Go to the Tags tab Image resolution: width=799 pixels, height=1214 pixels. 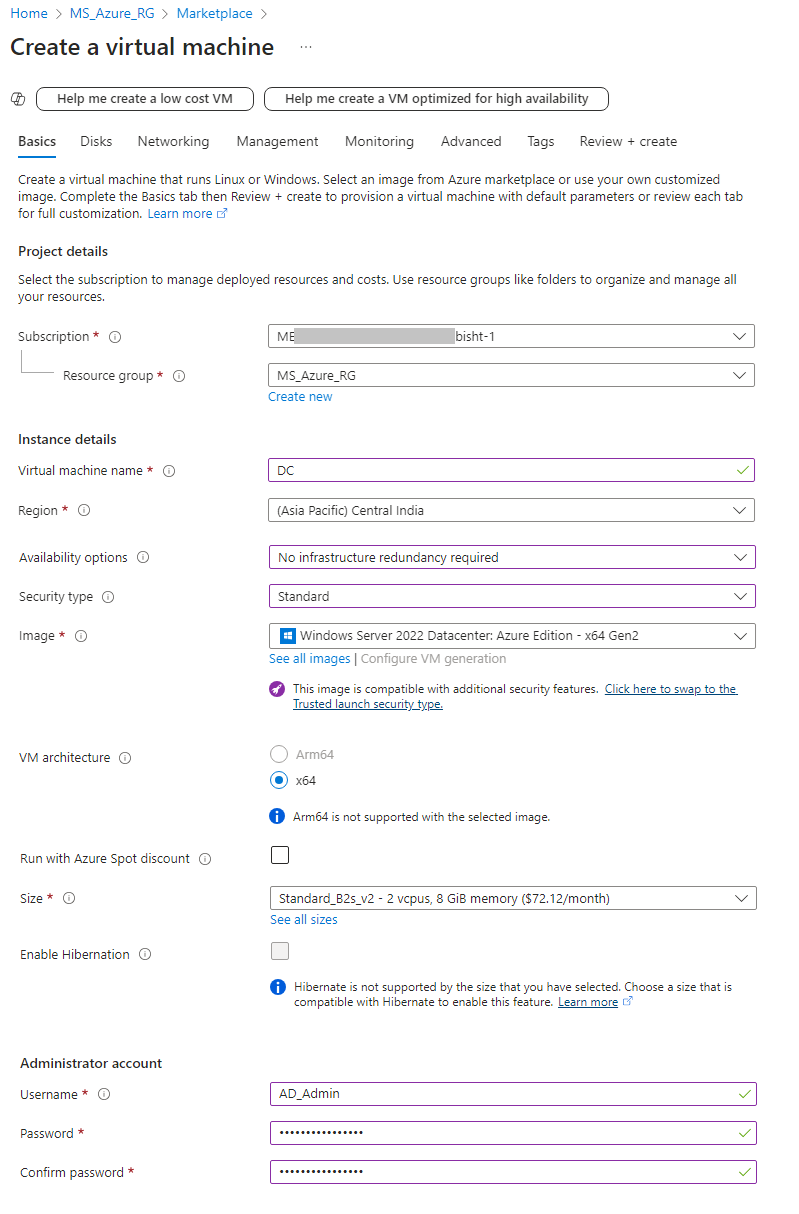[541, 141]
